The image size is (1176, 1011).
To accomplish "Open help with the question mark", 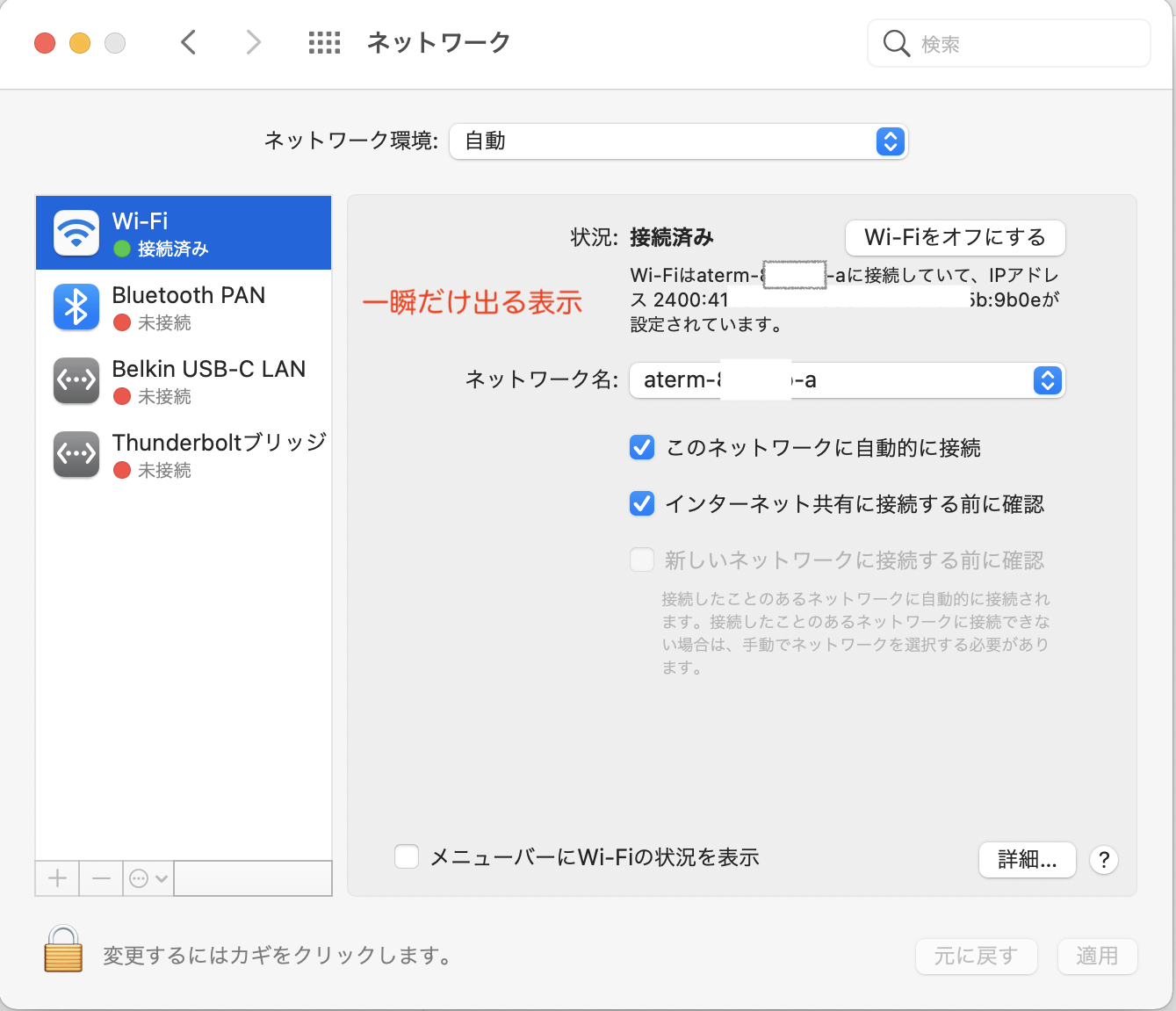I will coord(1104,860).
